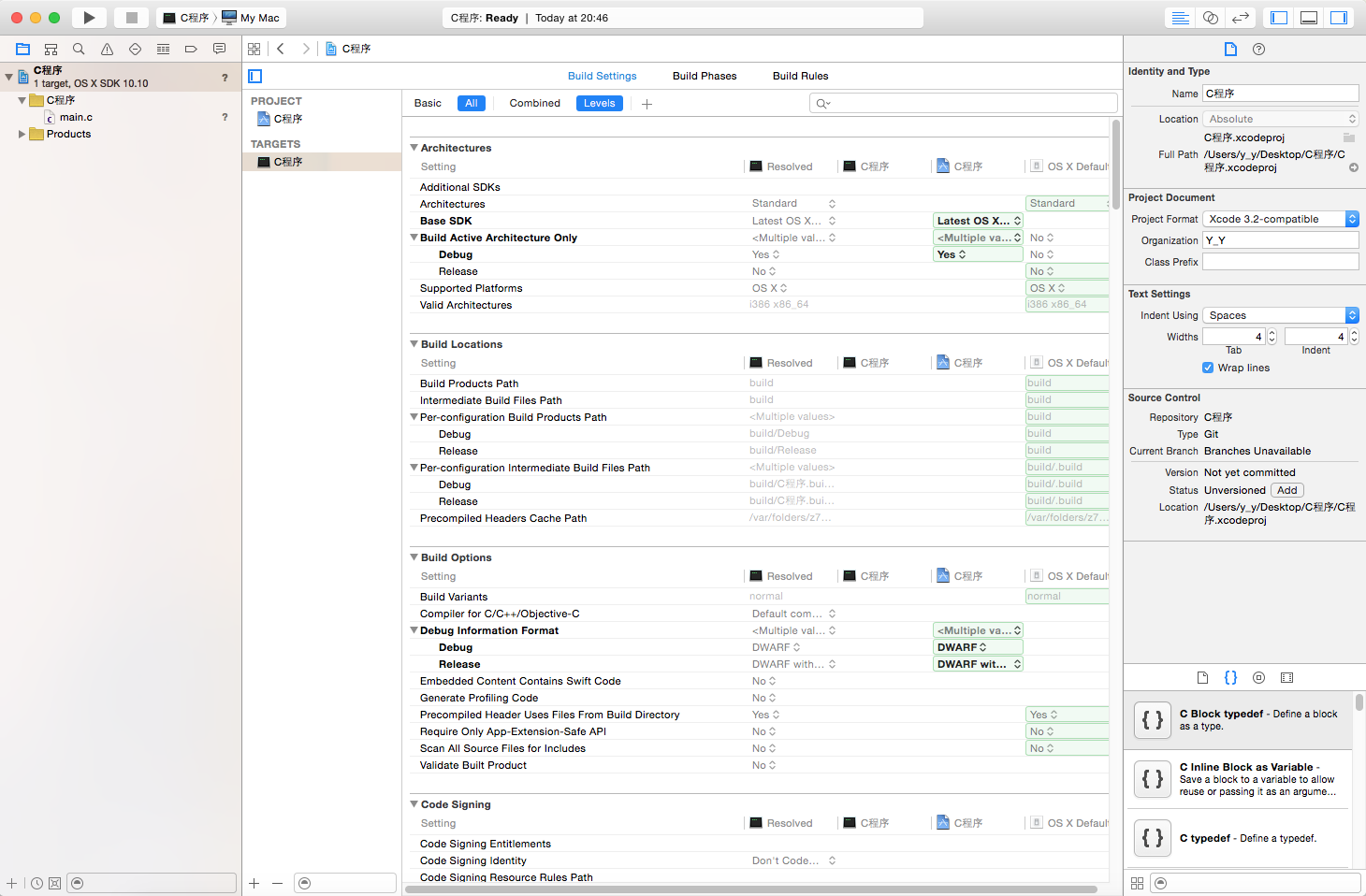1366x896 pixels.
Task: Expand the Products group
Action: [22, 134]
